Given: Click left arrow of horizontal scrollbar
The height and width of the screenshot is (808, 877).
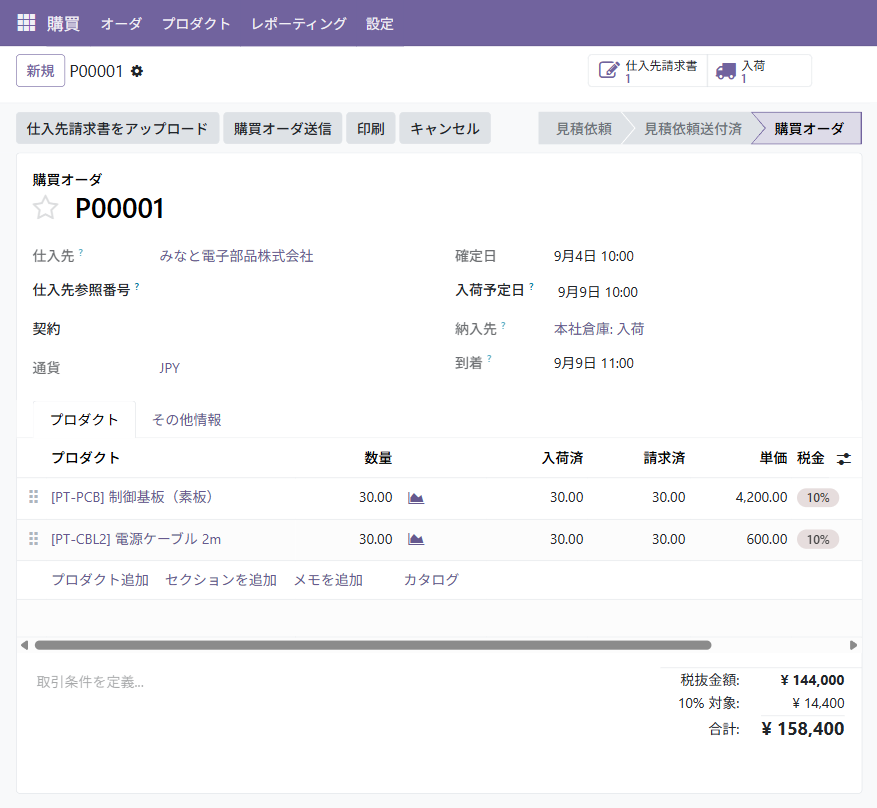Looking at the screenshot, I should coord(24,645).
